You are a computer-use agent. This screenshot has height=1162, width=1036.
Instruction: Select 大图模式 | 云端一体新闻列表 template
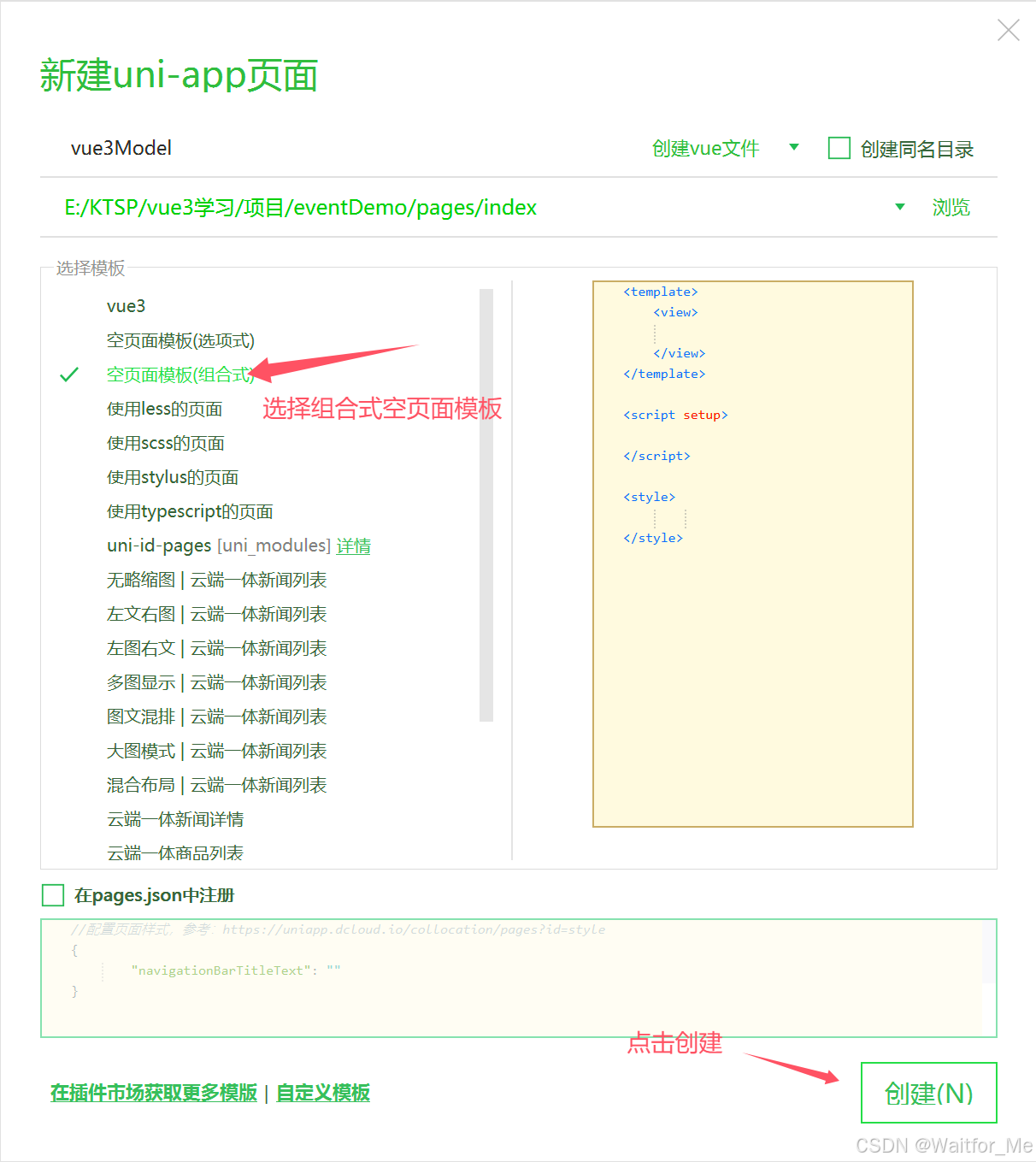click(x=216, y=751)
